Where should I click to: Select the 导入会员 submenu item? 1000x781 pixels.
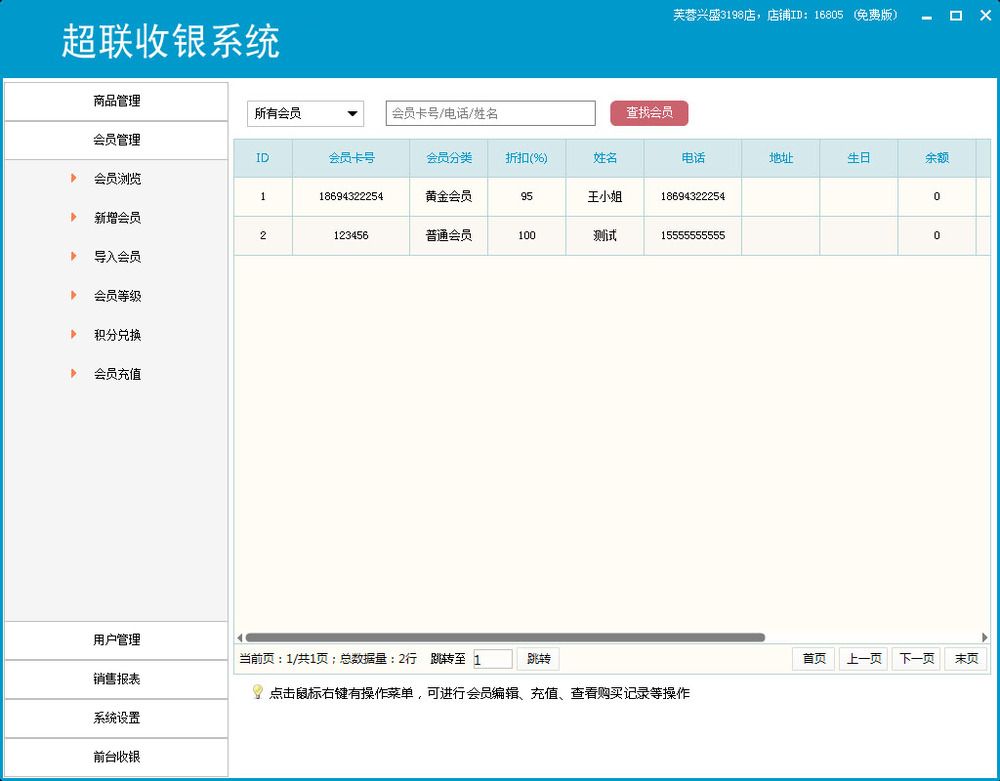(x=117, y=257)
